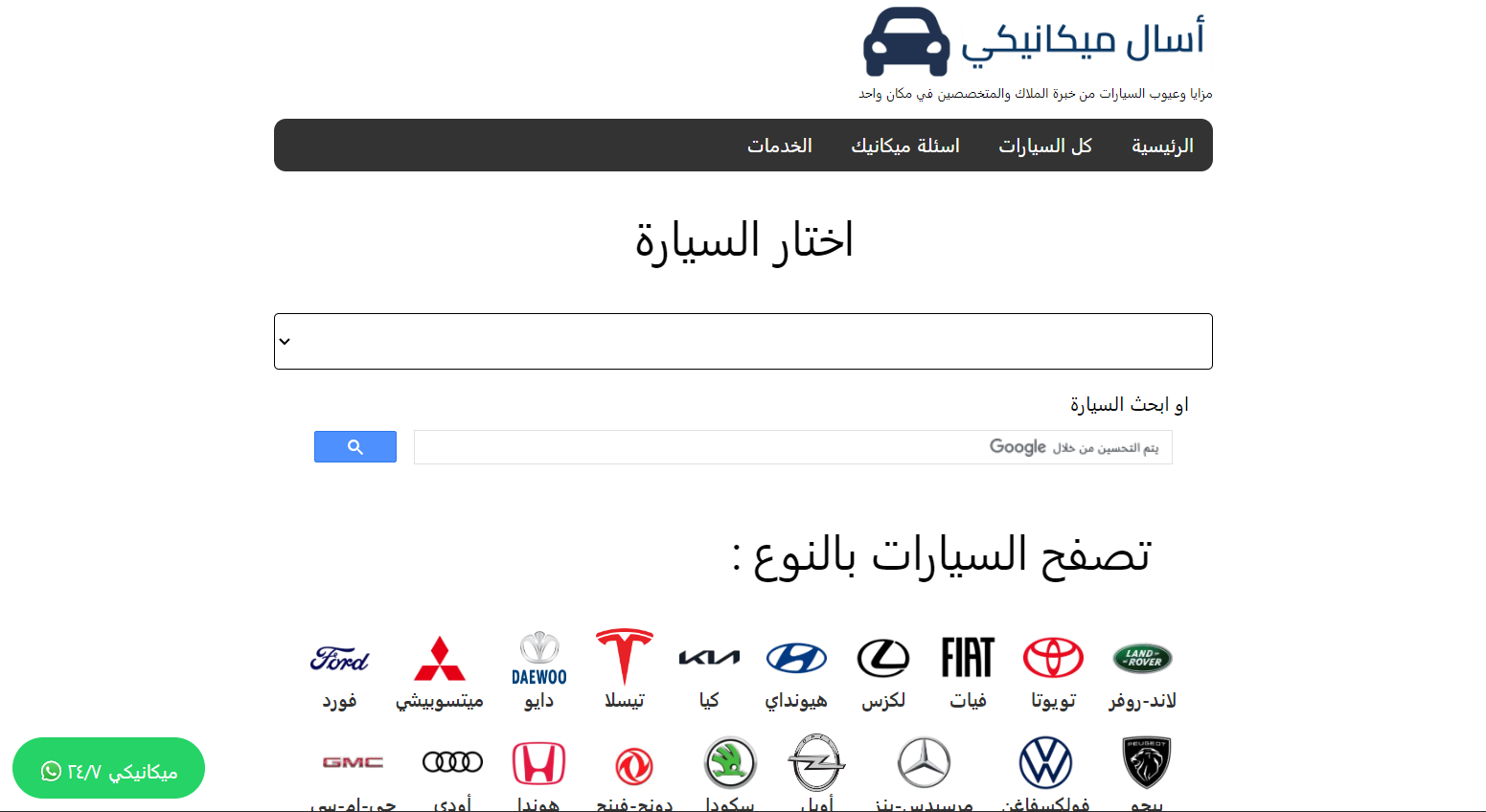Open the Daewoo brand logo
The image size is (1486, 812).
coord(539,658)
